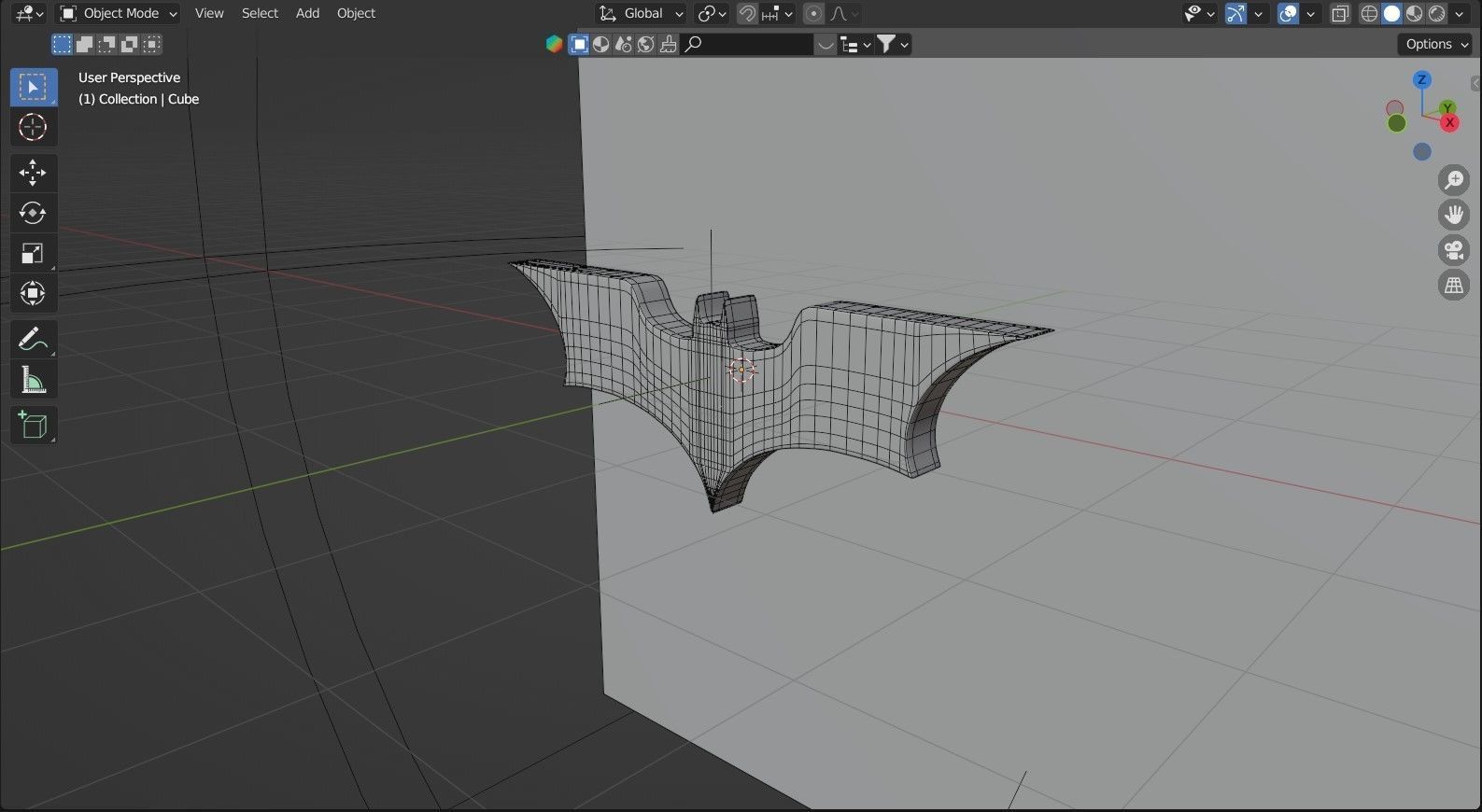The width and height of the screenshot is (1482, 812).
Task: Open object visibility and selectability dropdown
Action: (1199, 13)
